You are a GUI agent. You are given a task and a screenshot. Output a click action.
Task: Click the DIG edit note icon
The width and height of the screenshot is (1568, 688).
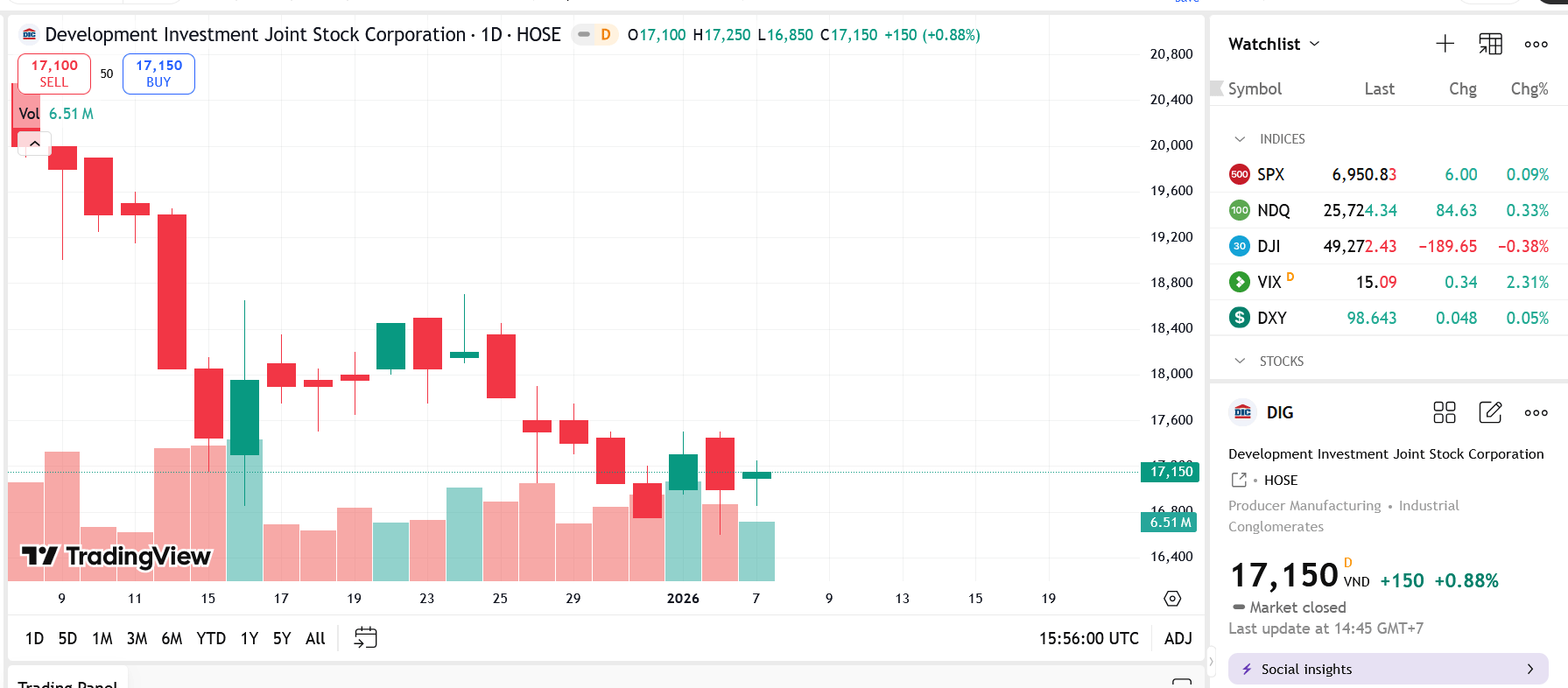pos(1490,412)
